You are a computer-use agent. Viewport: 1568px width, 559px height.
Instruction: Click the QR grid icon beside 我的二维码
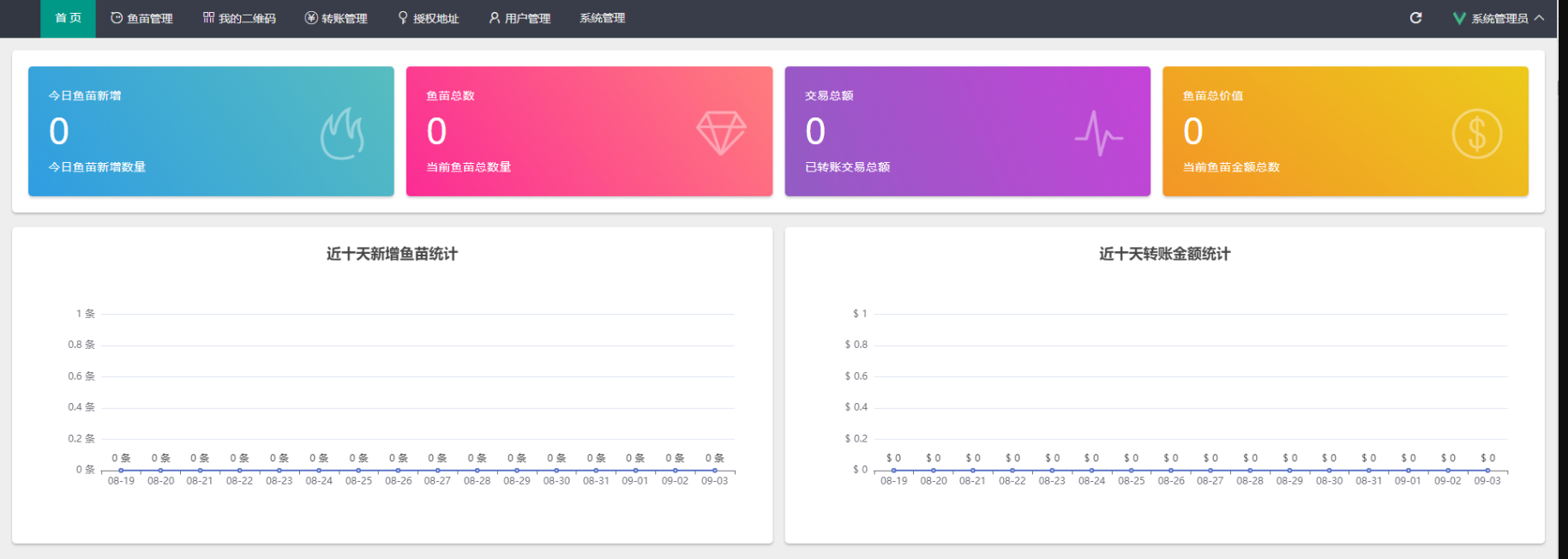pyautogui.click(x=208, y=18)
